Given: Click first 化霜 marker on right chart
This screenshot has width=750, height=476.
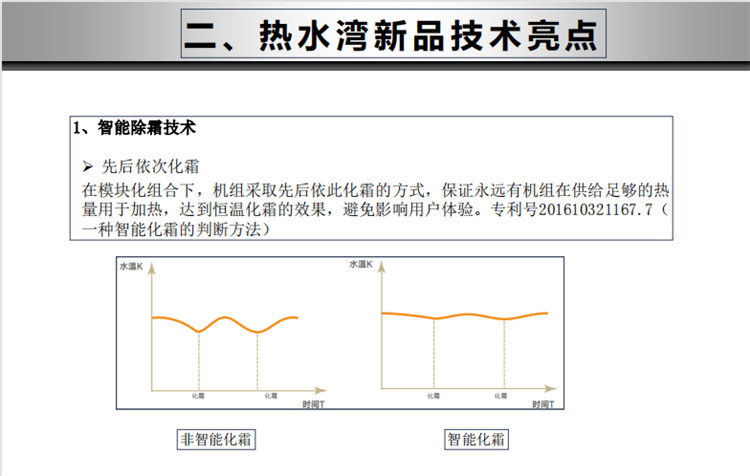Looking at the screenshot, I should click(433, 396).
